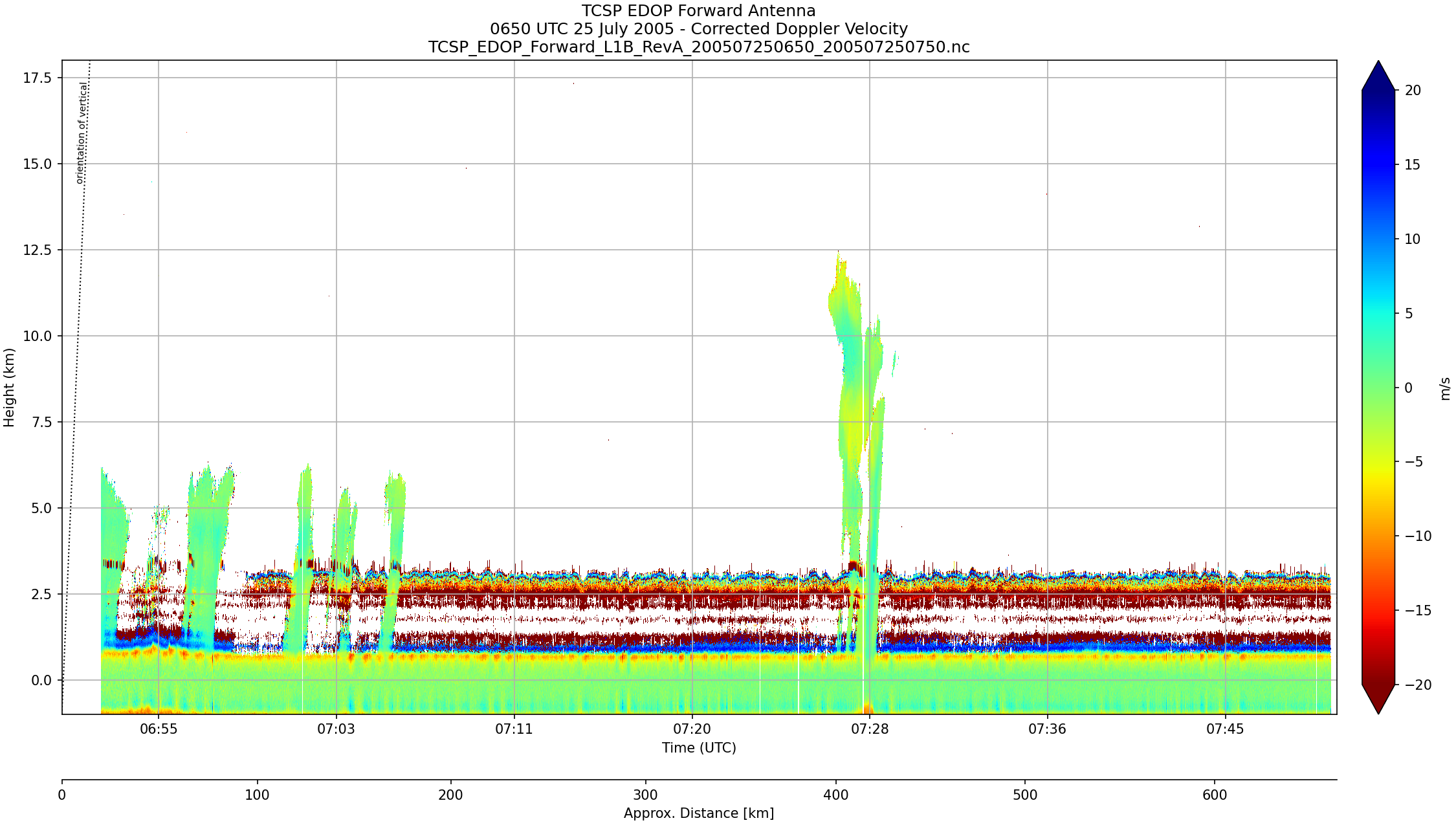Click the 0 km distance tick label

pos(62,795)
